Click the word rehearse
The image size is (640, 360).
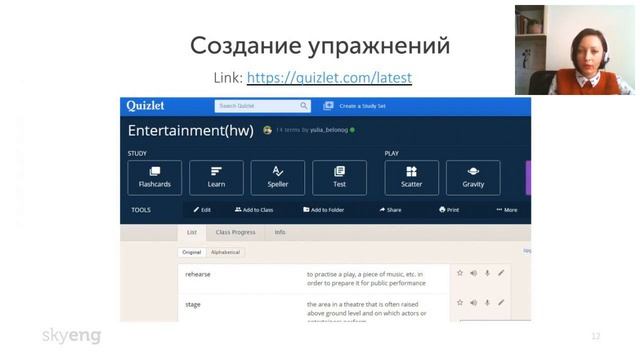pyautogui.click(x=198, y=274)
